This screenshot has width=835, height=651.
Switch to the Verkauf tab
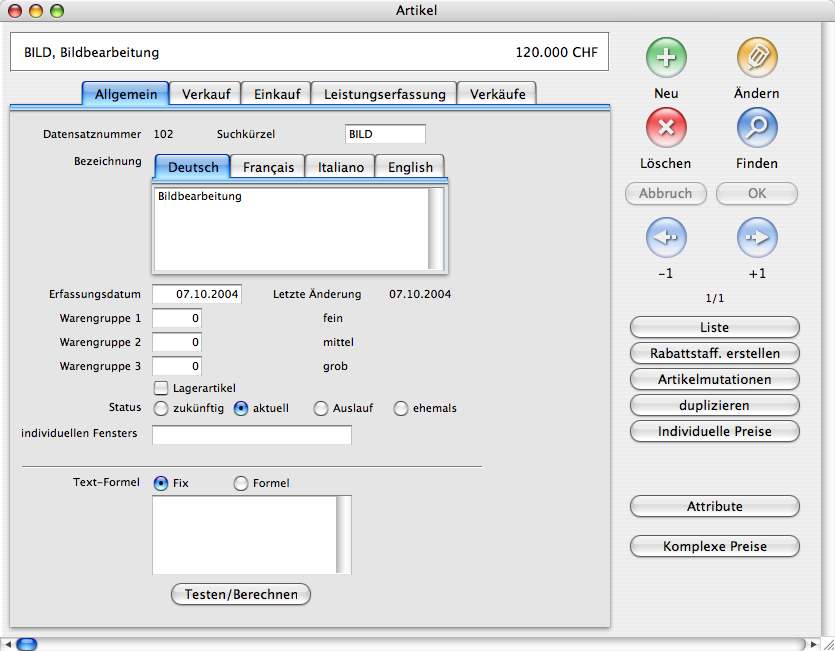click(x=206, y=94)
